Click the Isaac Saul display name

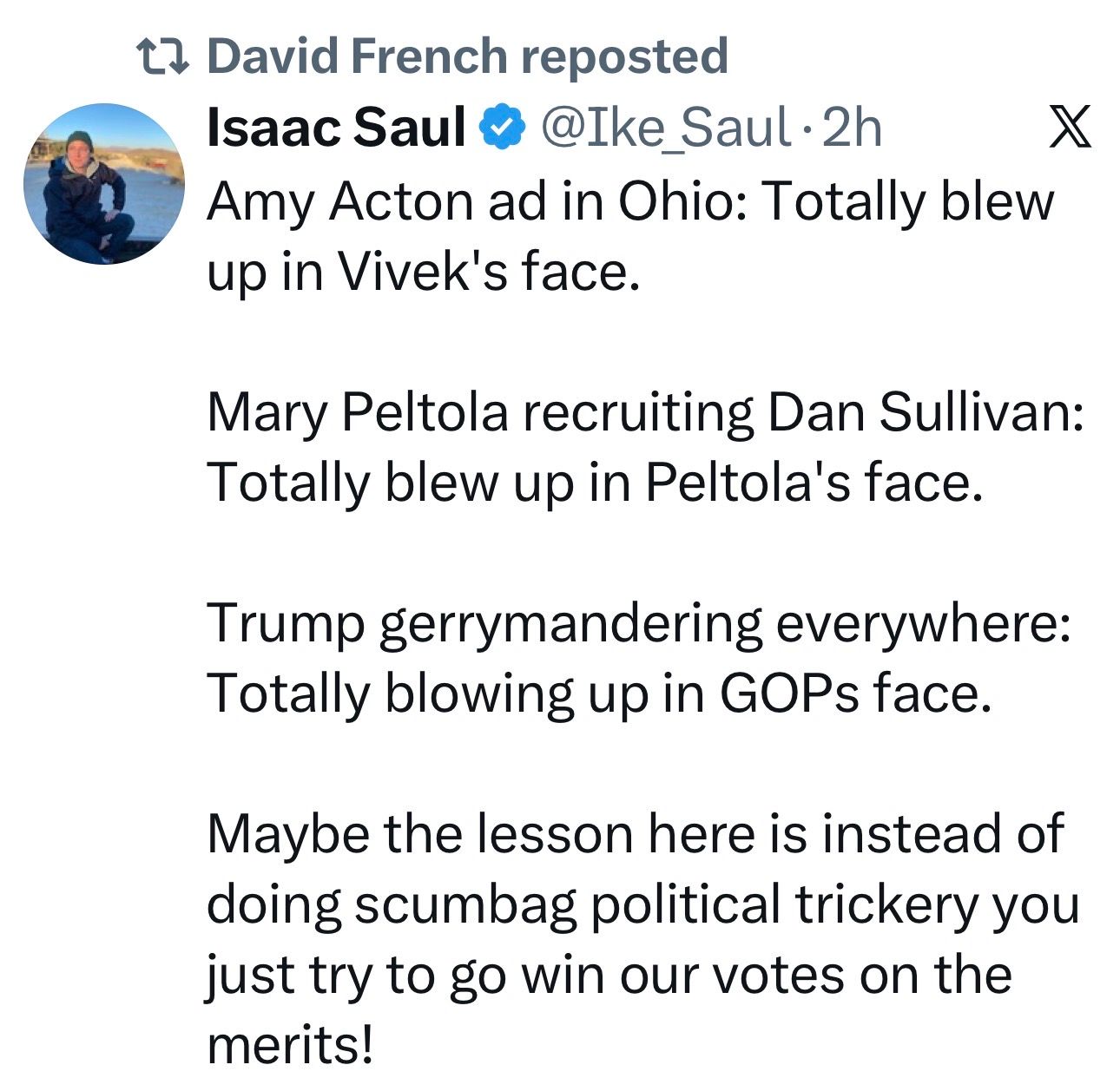click(x=337, y=128)
